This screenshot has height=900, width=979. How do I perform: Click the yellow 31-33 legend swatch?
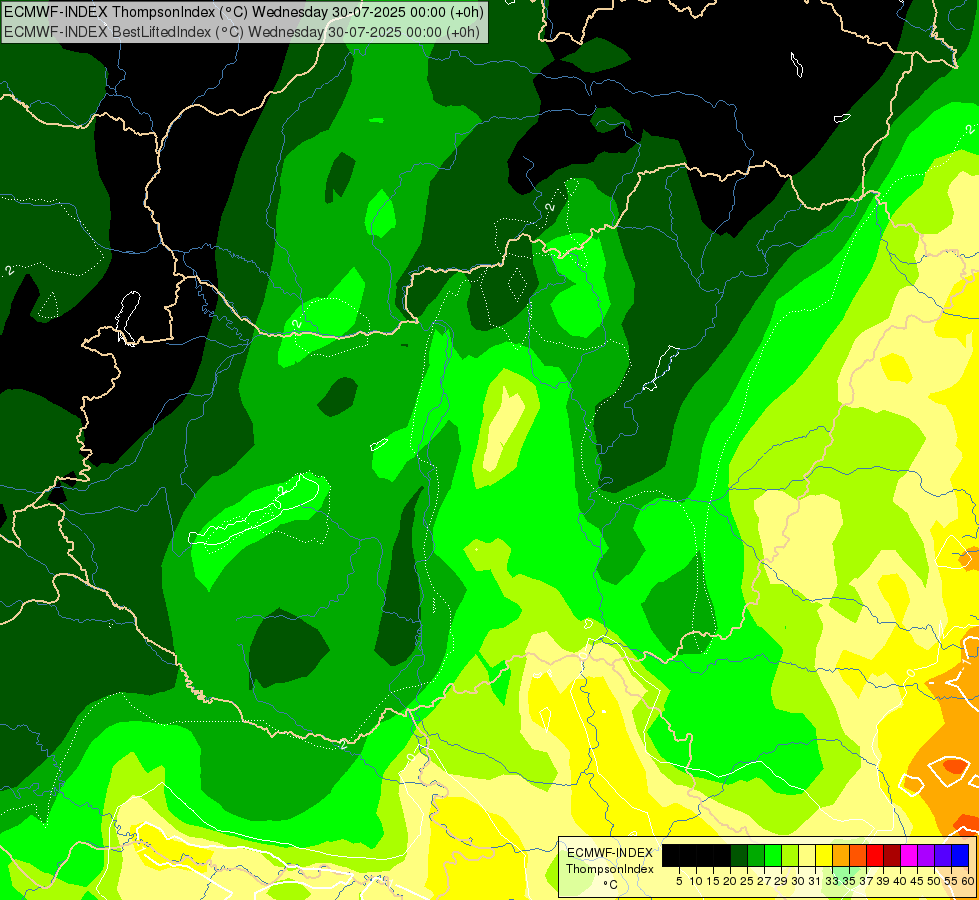[x=824, y=855]
